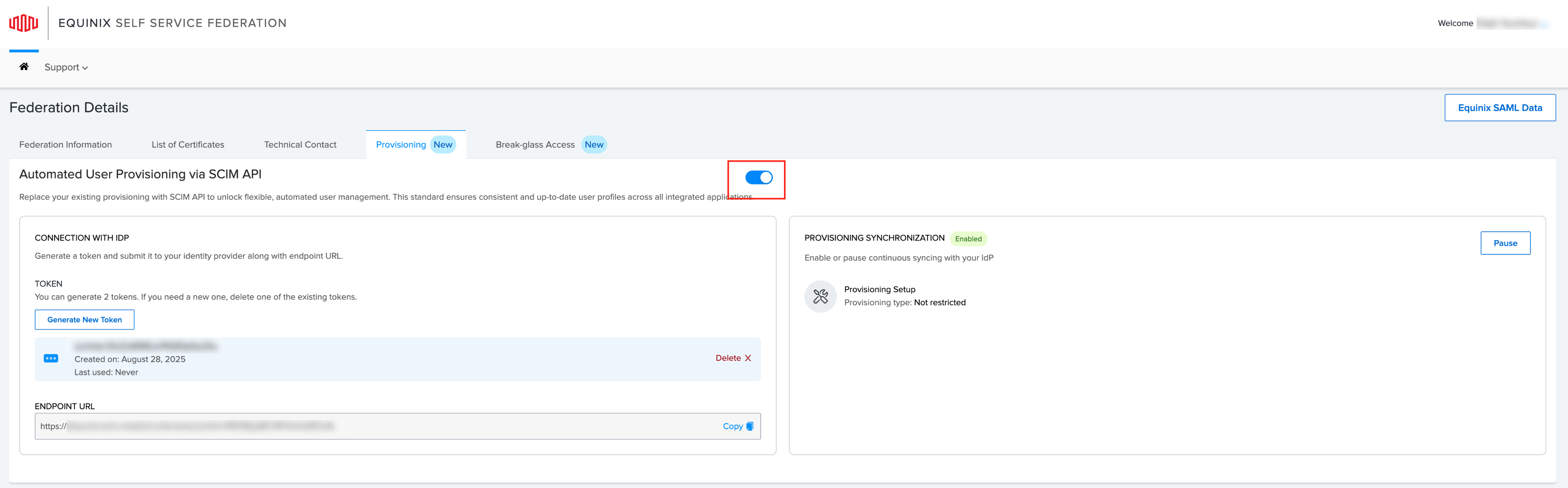Toggle off SCIM API automated provisioning
Image resolution: width=1568 pixels, height=488 pixels.
(x=758, y=178)
